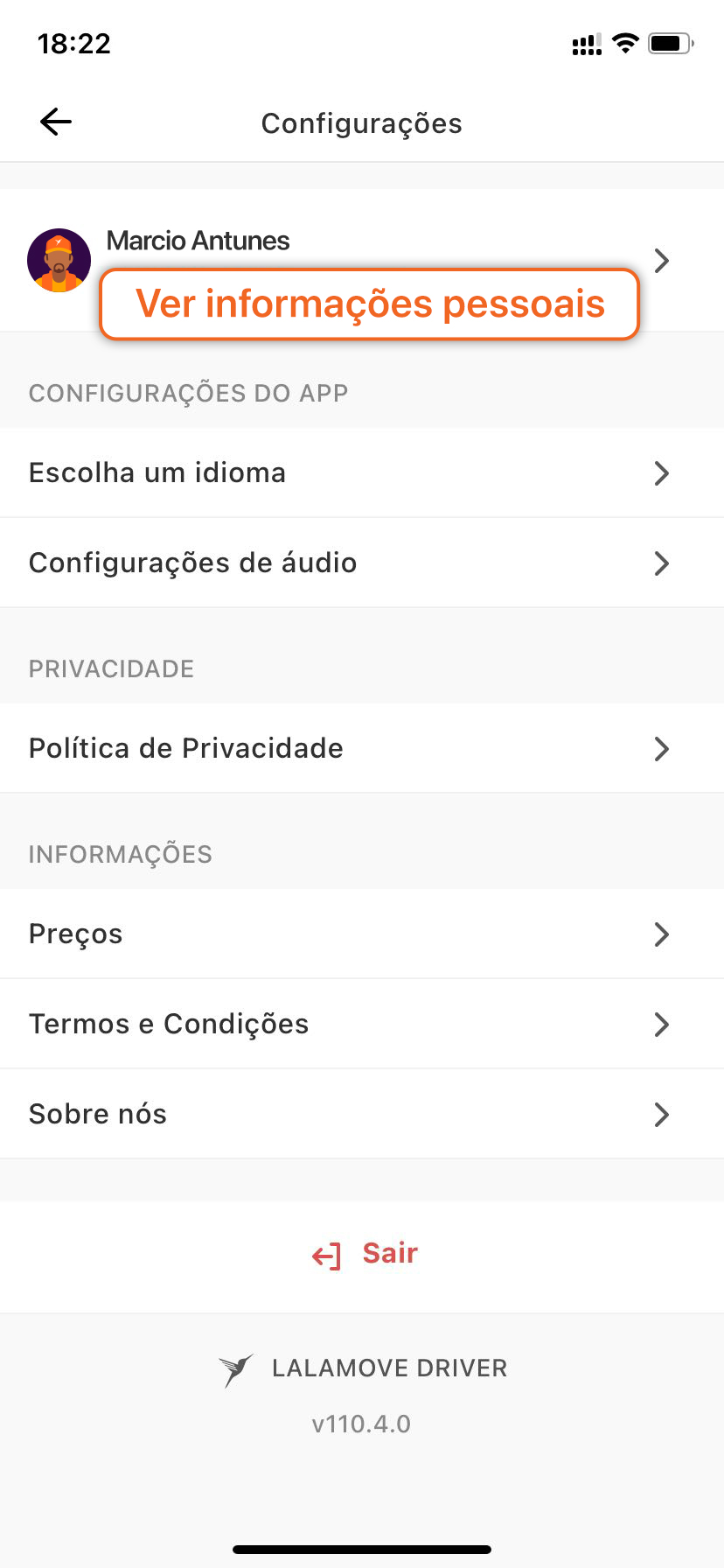Open Termos e Condições
The width and height of the screenshot is (724, 1568).
362,1024
